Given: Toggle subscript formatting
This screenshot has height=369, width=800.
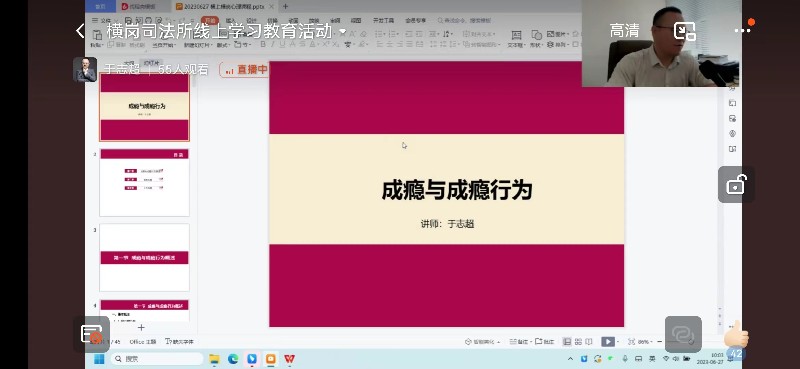Looking at the screenshot, I should click(336, 44).
